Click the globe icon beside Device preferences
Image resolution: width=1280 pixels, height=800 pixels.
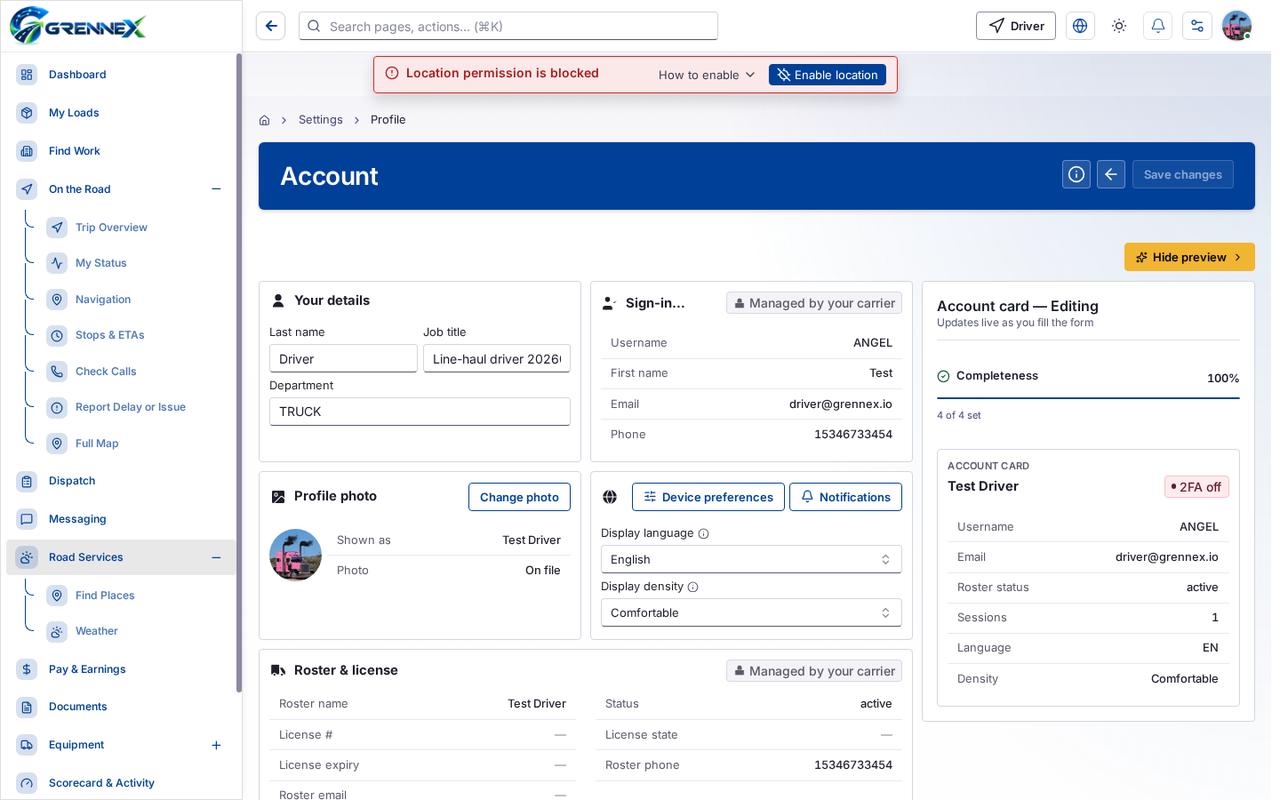point(610,497)
